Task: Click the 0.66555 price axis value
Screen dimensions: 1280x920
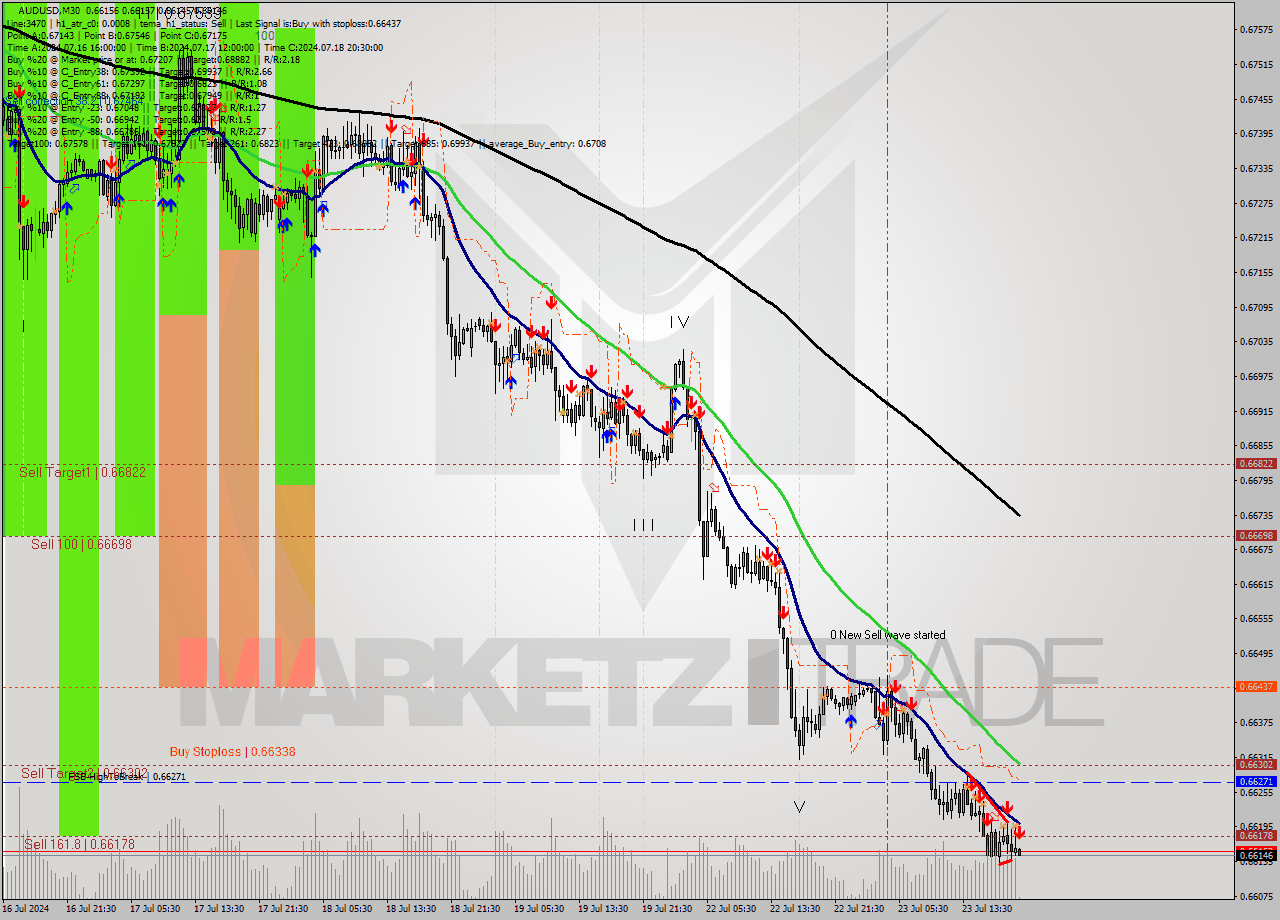Action: (1256, 619)
